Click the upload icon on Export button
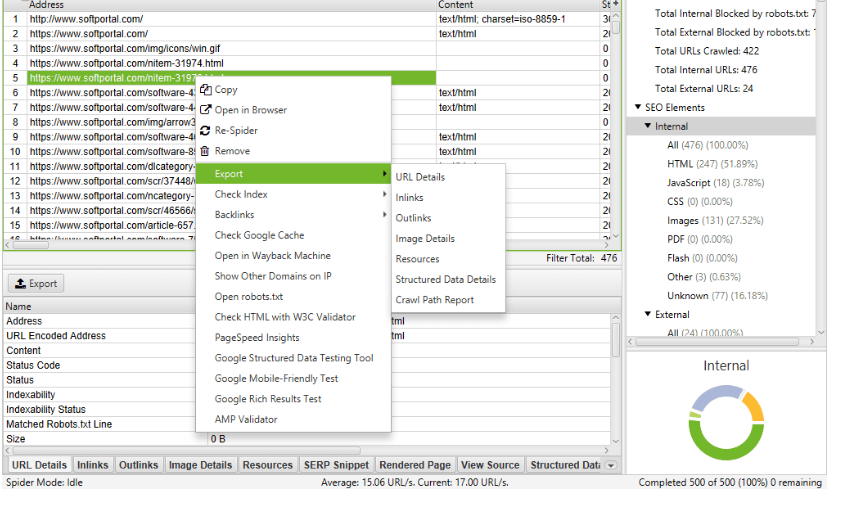 coord(20,283)
